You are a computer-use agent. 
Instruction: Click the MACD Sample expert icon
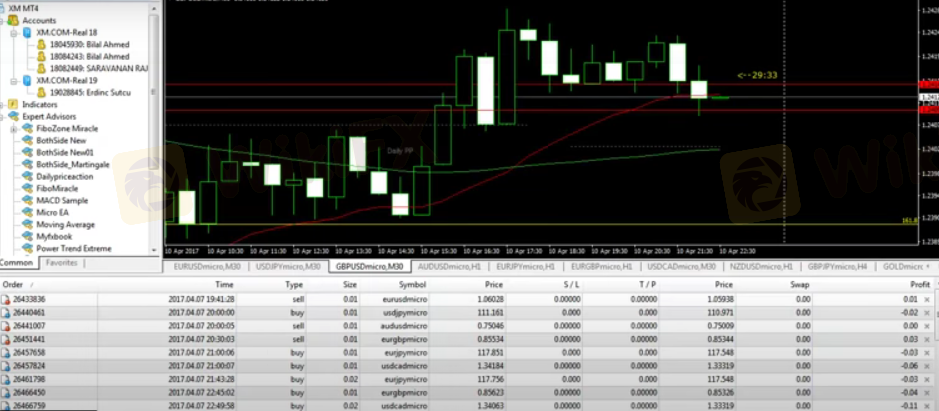point(28,200)
